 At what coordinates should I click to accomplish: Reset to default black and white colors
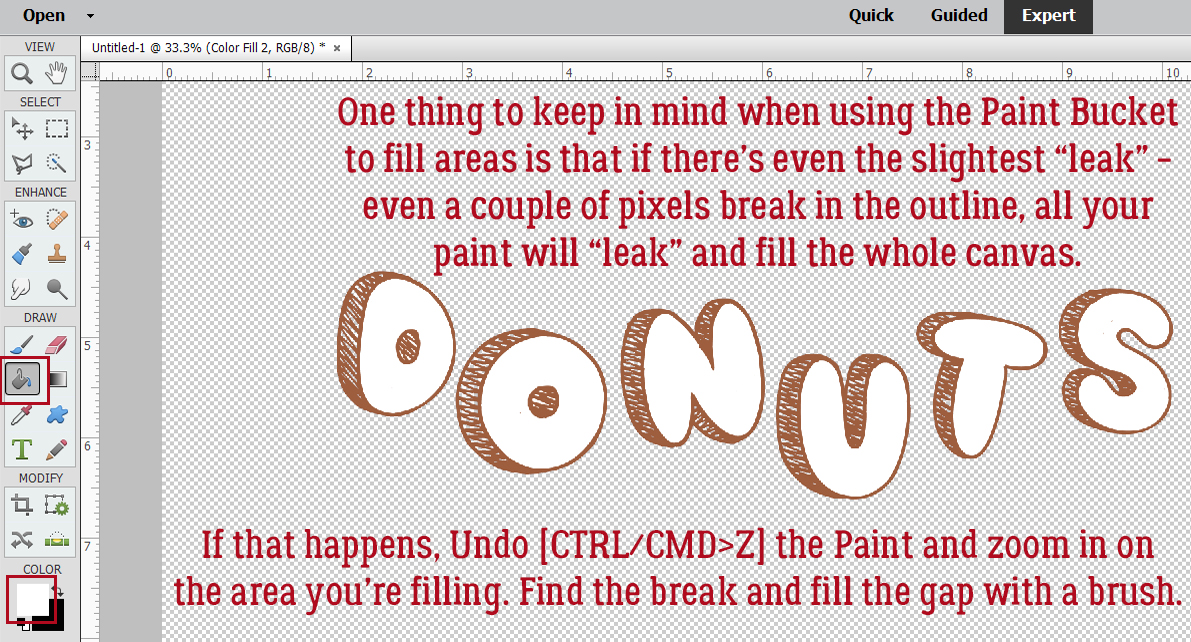tap(25, 626)
